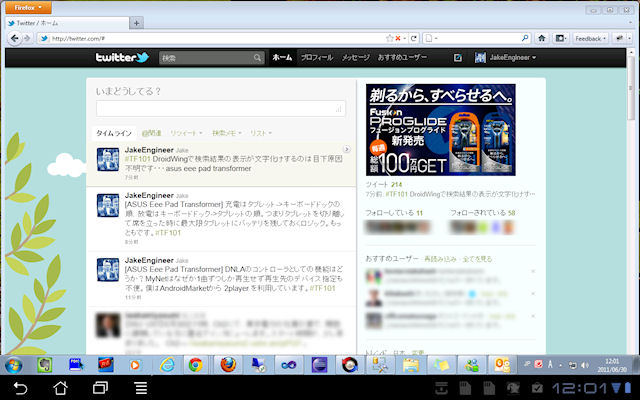
Task: Open a new browser tab
Action: [136, 23]
